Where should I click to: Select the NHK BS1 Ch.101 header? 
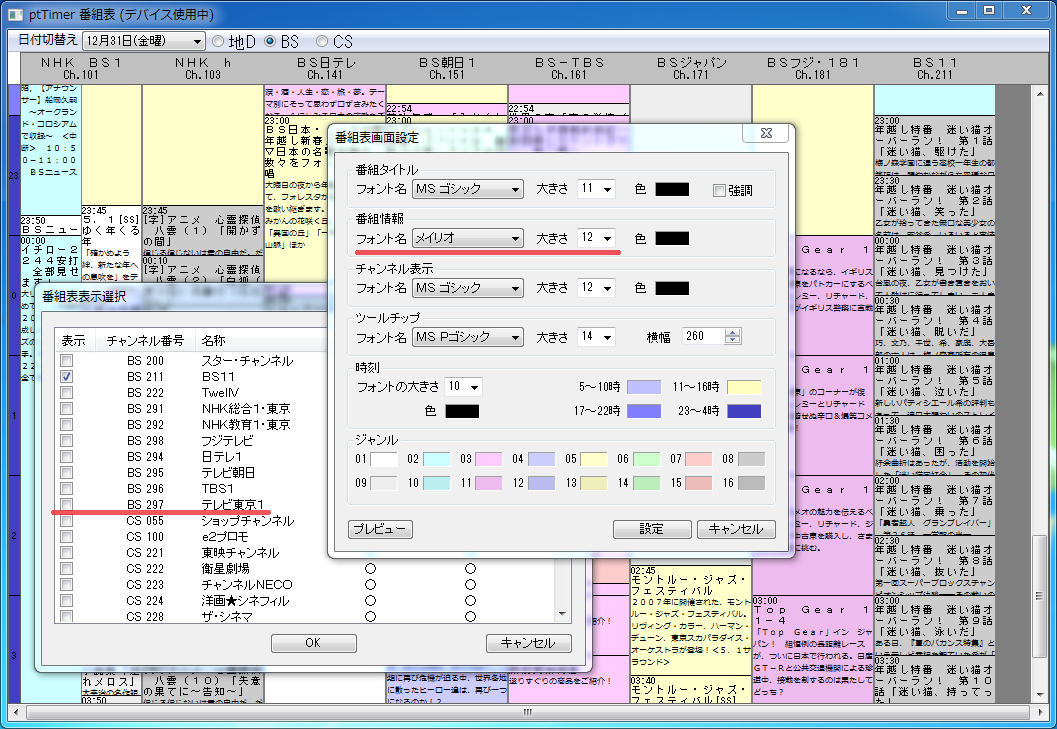tap(81, 68)
